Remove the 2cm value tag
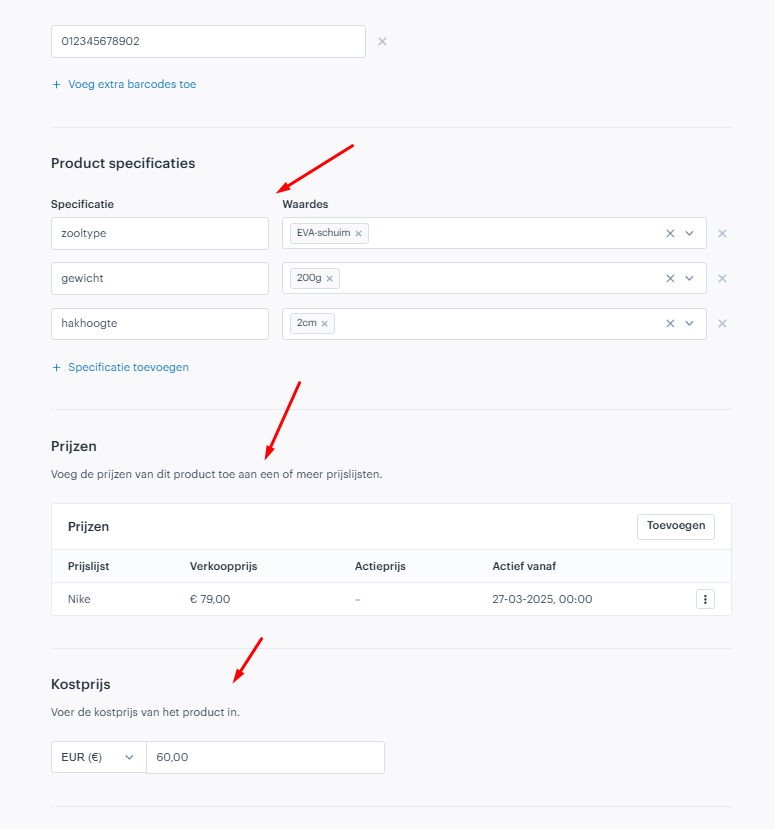 [x=325, y=324]
